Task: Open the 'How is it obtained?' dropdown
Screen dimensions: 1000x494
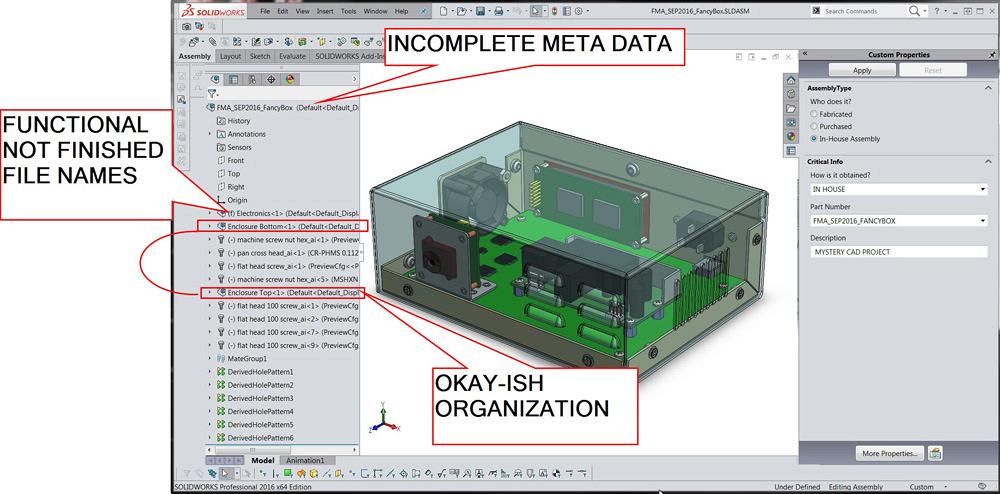Action: (x=983, y=190)
